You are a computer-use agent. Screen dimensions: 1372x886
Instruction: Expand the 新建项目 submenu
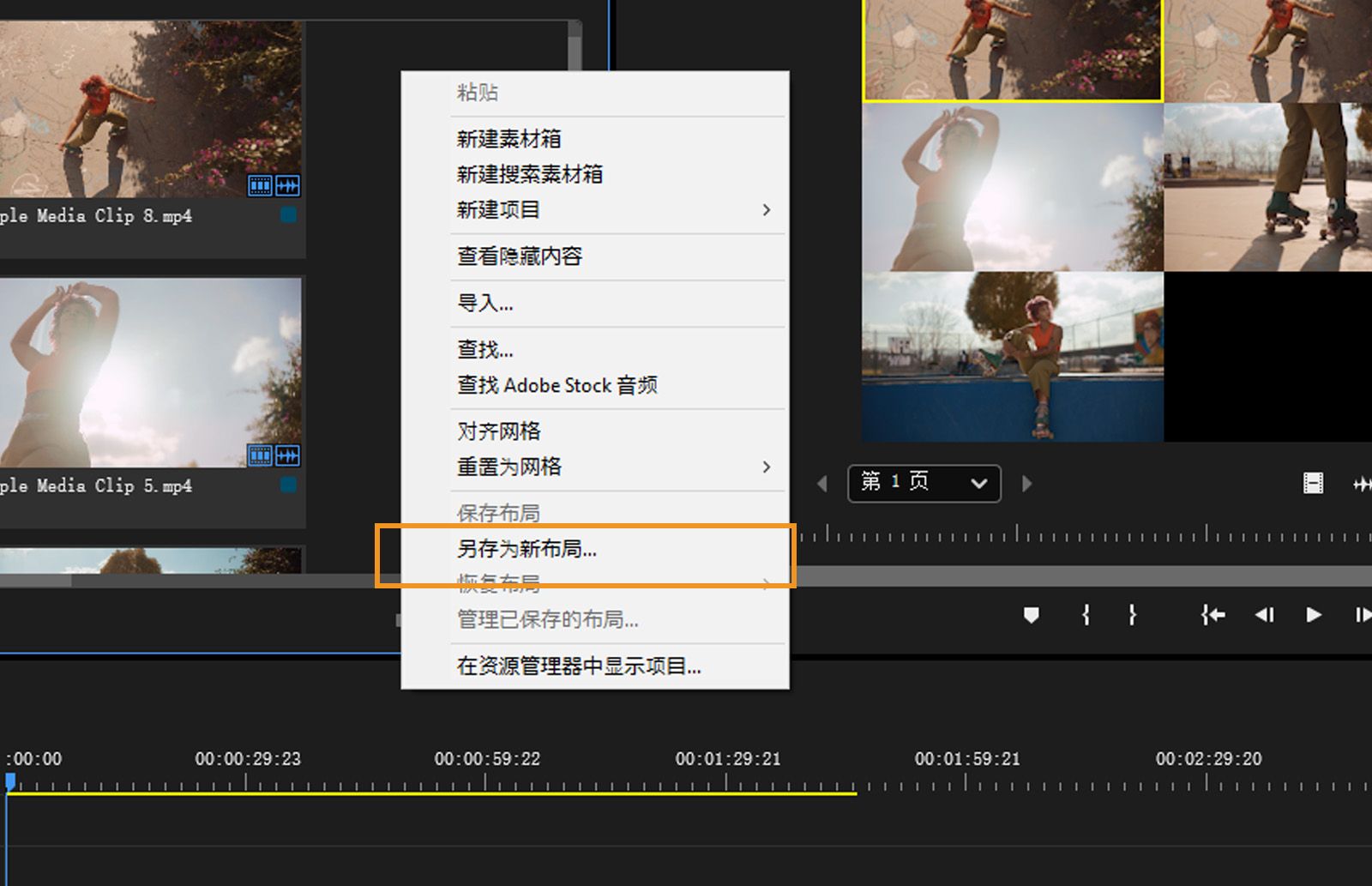pyautogui.click(x=767, y=210)
